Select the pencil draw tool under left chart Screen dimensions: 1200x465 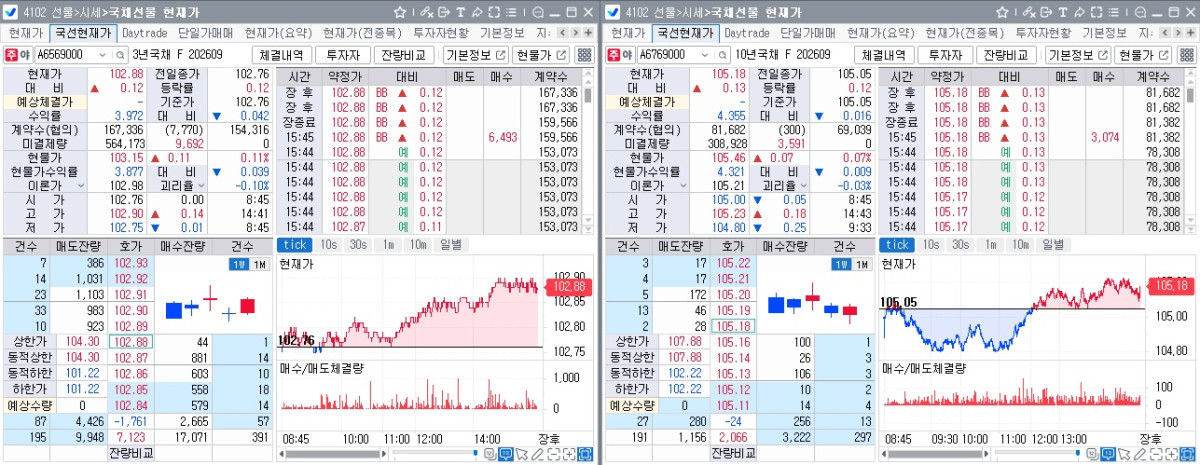(538, 454)
